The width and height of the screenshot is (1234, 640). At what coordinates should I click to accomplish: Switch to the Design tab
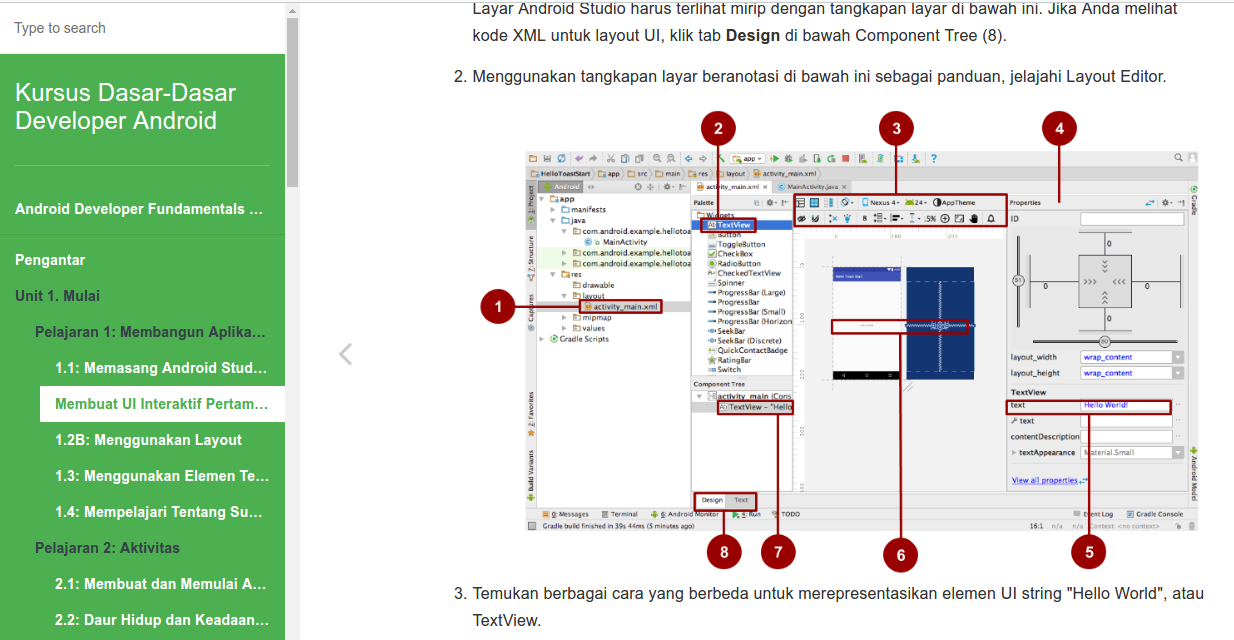point(711,500)
